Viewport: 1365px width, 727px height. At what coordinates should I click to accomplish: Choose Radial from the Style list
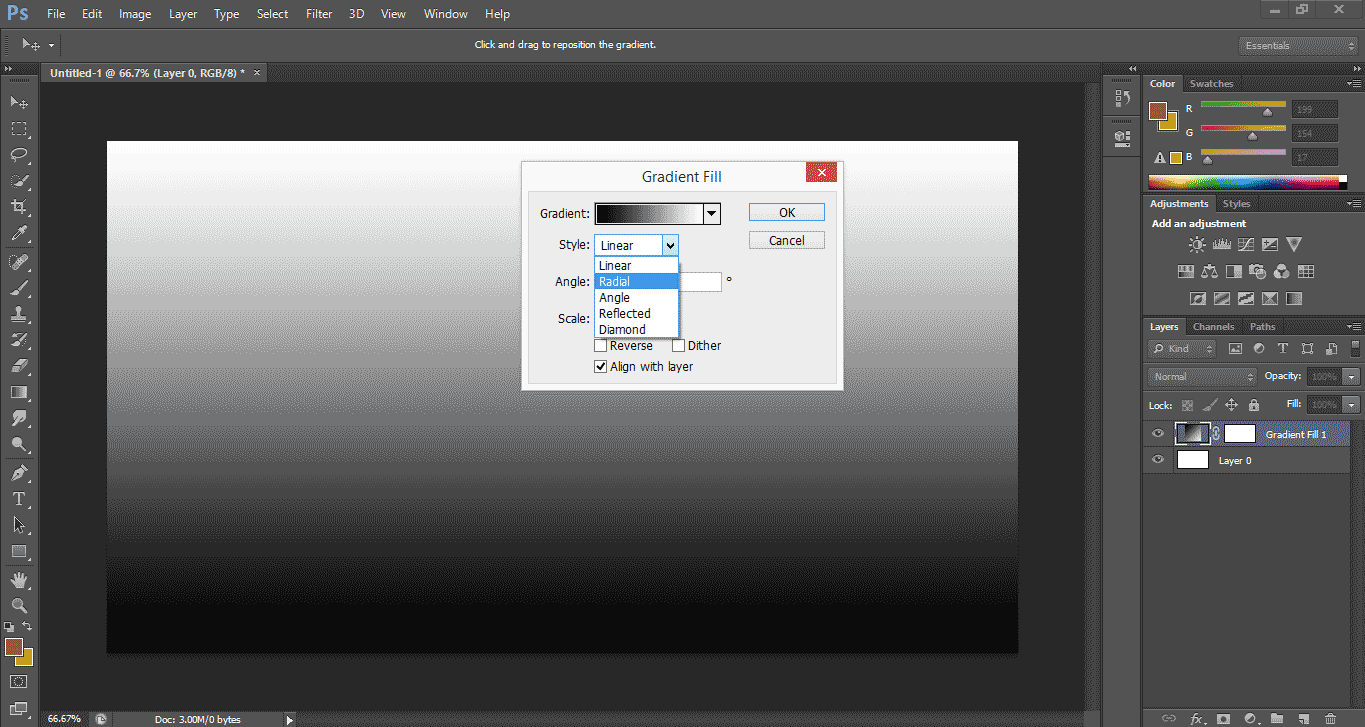click(x=637, y=282)
